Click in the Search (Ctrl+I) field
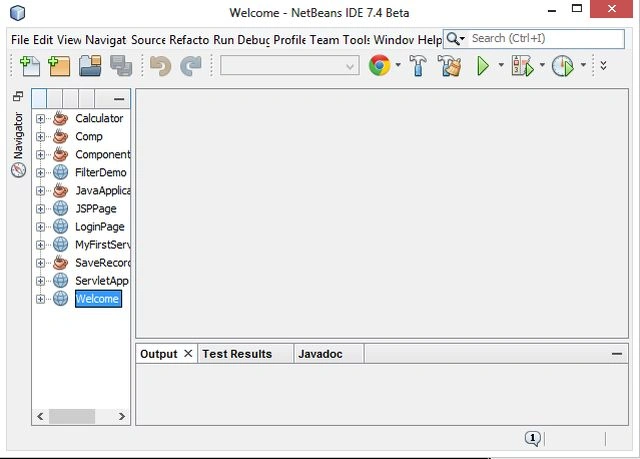 click(546, 39)
